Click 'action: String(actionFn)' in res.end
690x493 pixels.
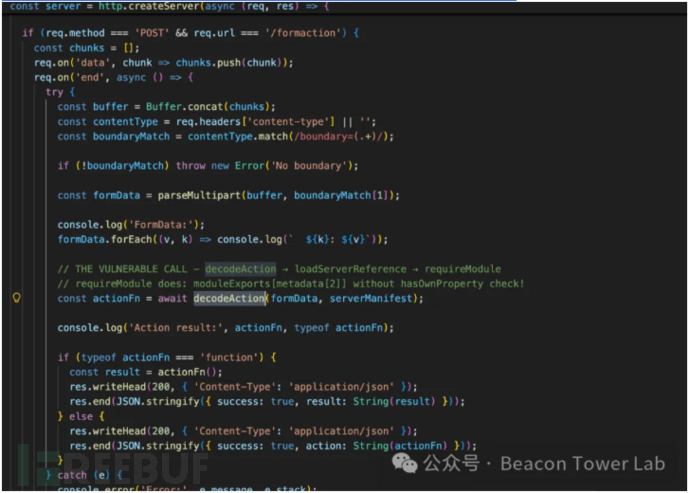point(376,446)
